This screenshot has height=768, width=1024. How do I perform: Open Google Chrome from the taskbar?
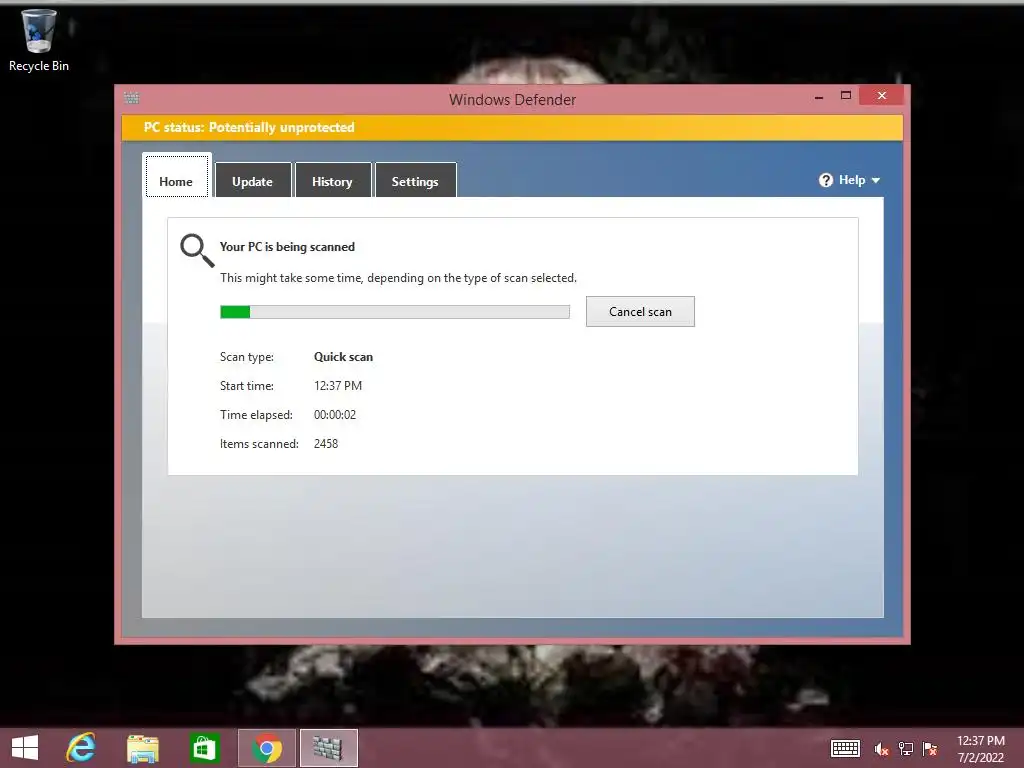coord(266,748)
